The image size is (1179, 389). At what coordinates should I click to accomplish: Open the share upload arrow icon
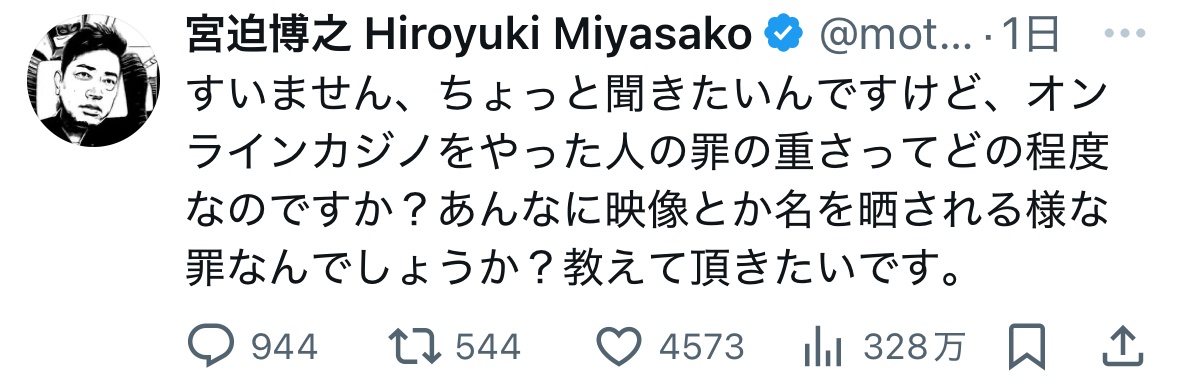(x=1121, y=346)
